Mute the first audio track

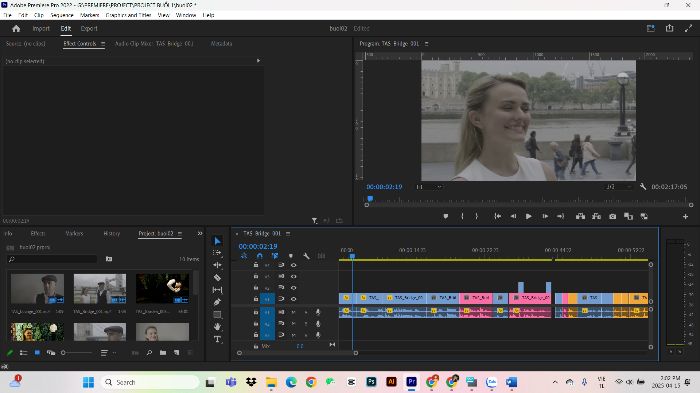(293, 312)
